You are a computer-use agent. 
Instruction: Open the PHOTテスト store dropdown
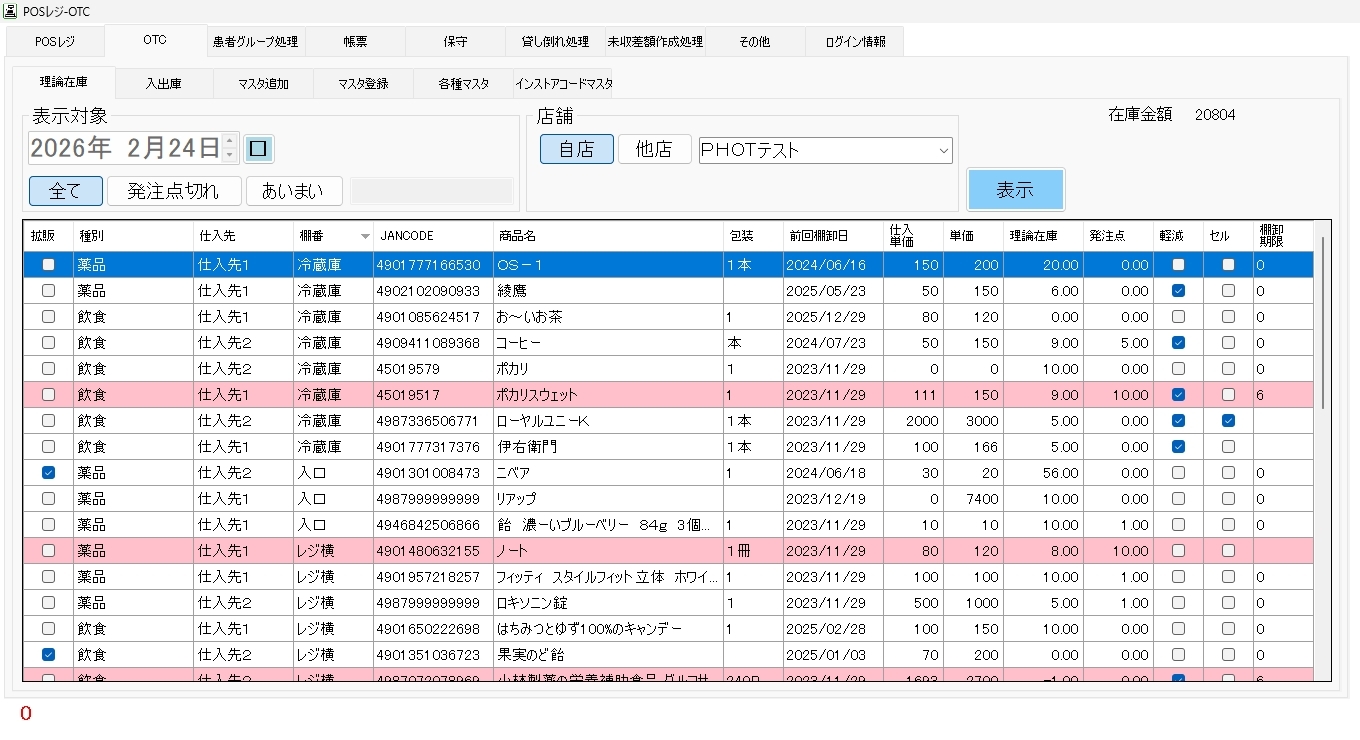943,150
